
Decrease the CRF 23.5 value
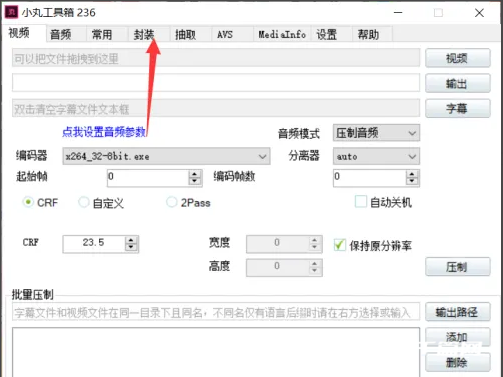(131, 247)
